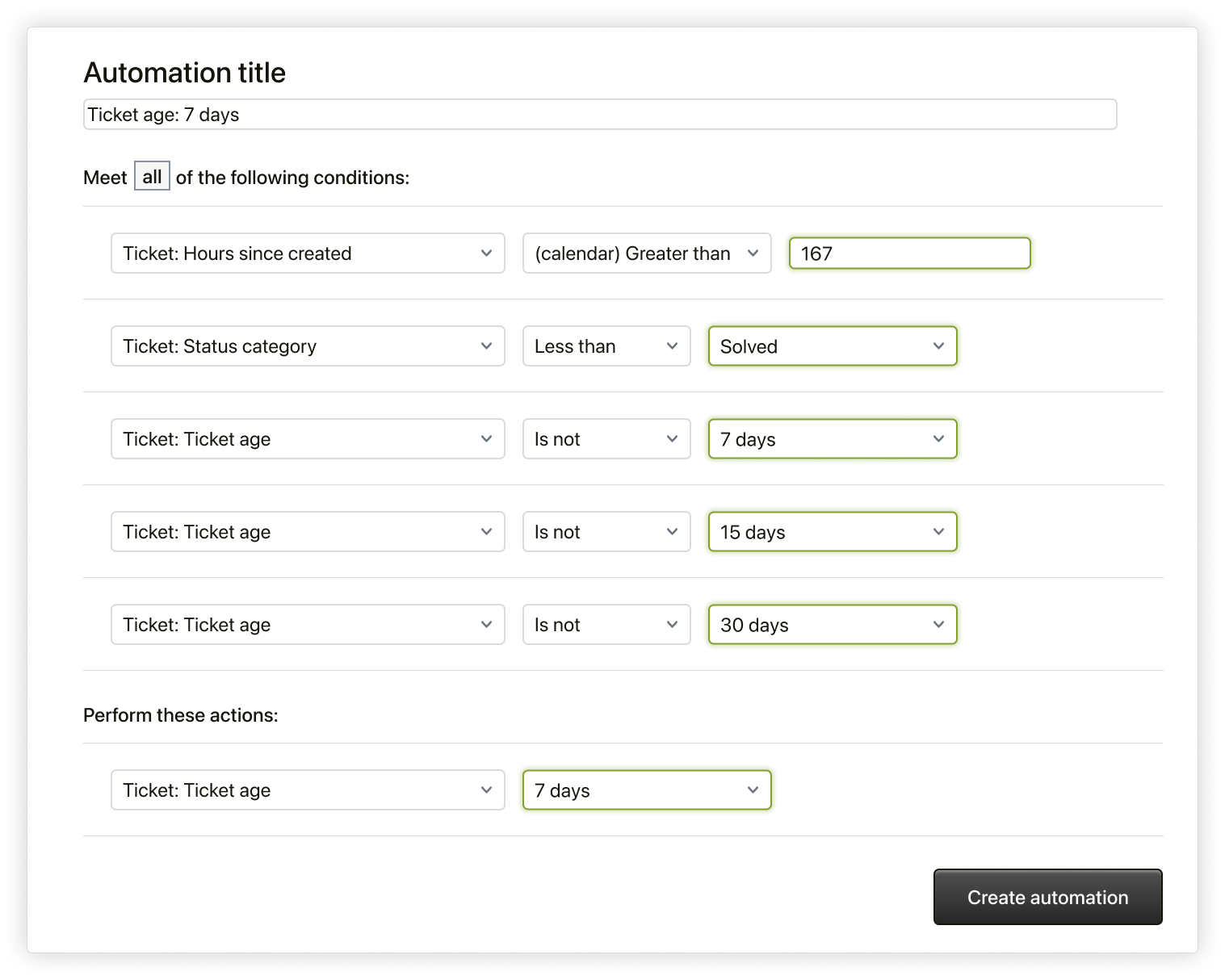
Task: Open the '7 days' value dropdown under conditions
Action: (x=832, y=439)
